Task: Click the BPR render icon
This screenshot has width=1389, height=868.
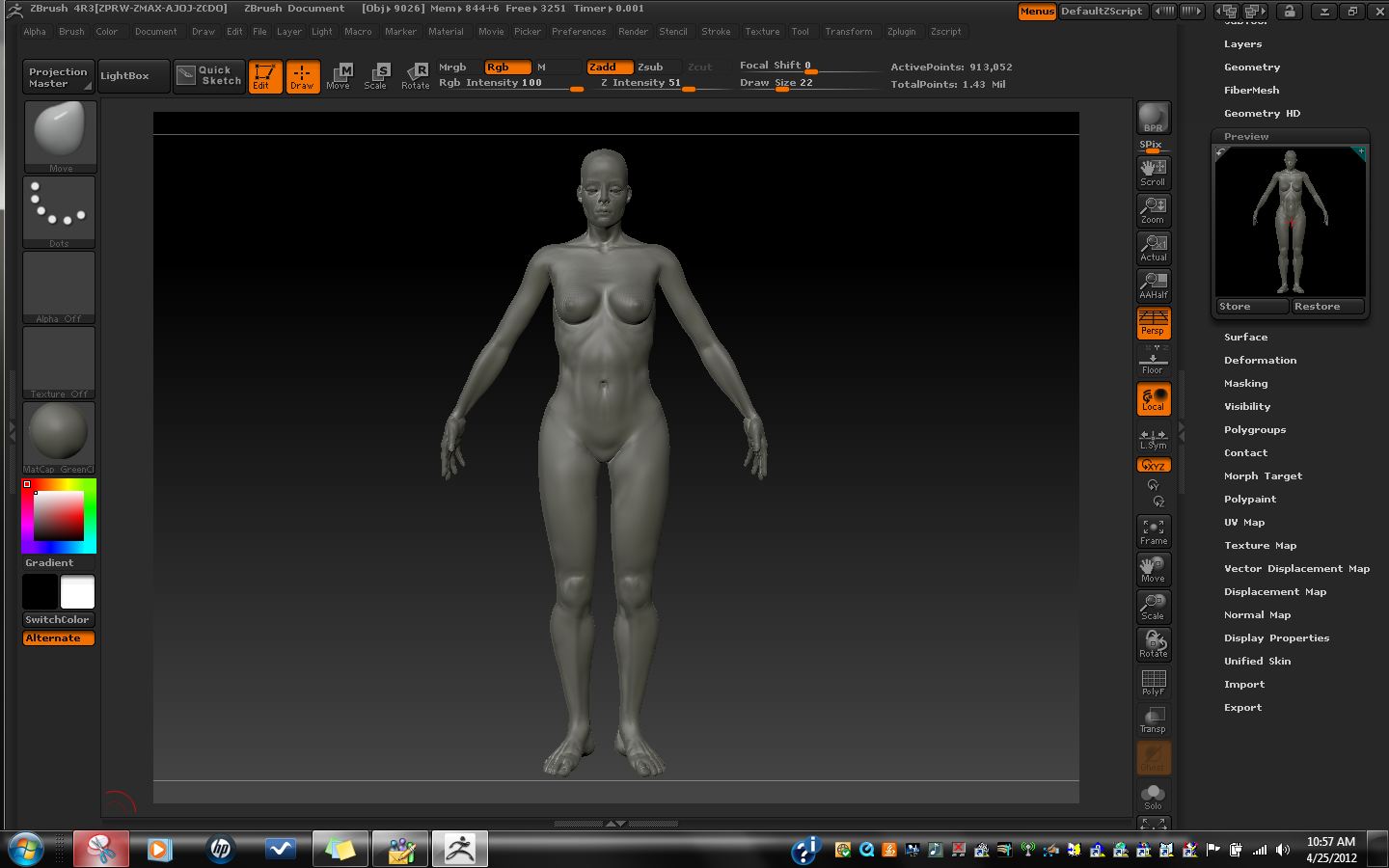Action: click(1153, 119)
